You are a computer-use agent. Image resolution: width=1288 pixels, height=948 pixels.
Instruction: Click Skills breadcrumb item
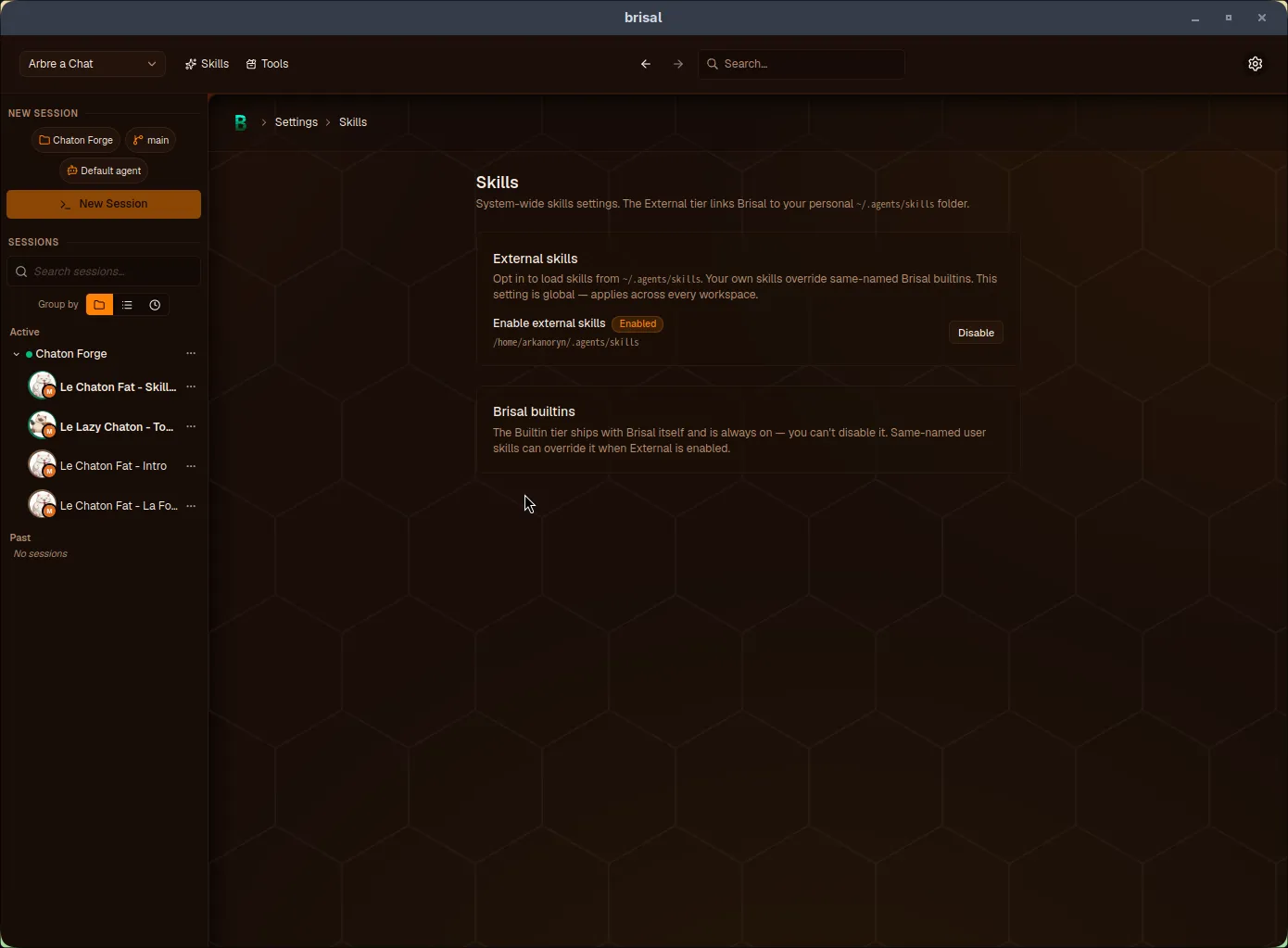pyautogui.click(x=353, y=122)
